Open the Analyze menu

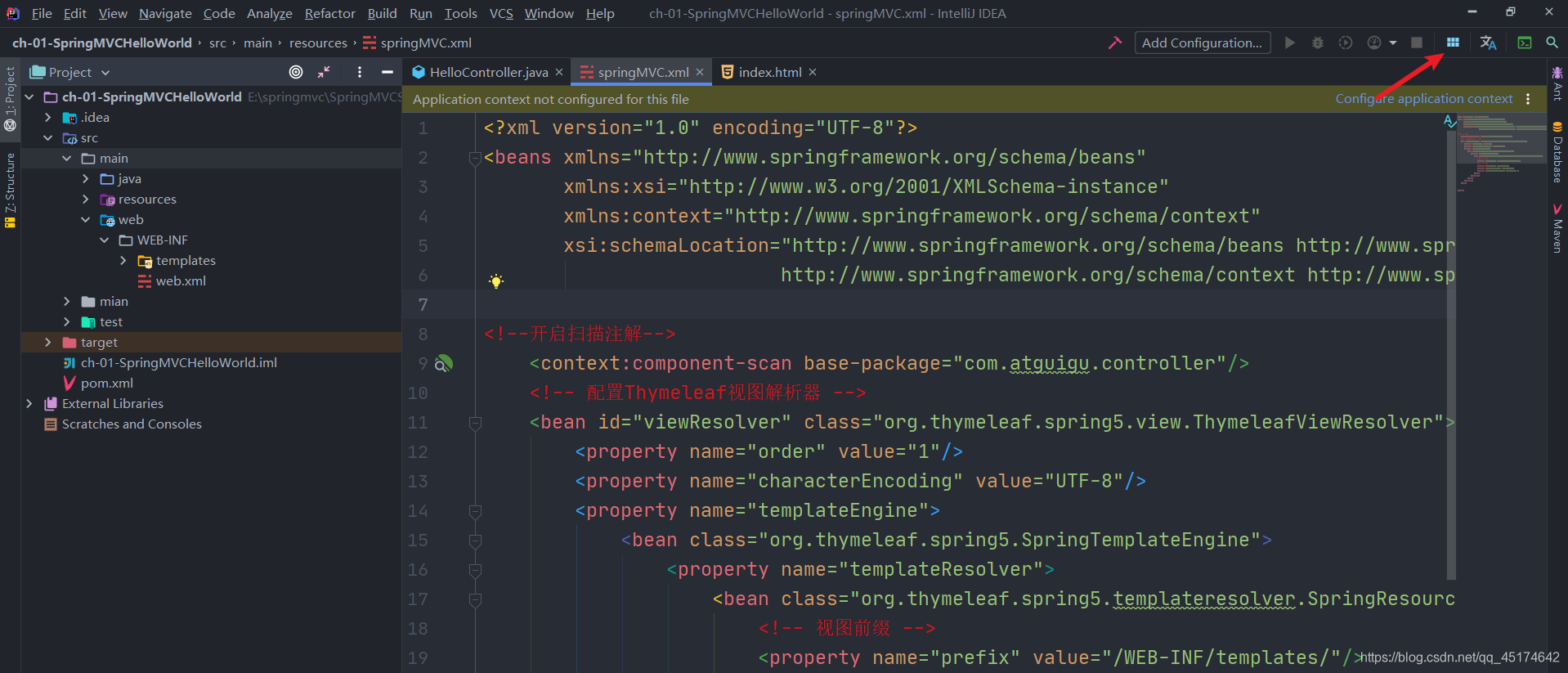pos(269,13)
